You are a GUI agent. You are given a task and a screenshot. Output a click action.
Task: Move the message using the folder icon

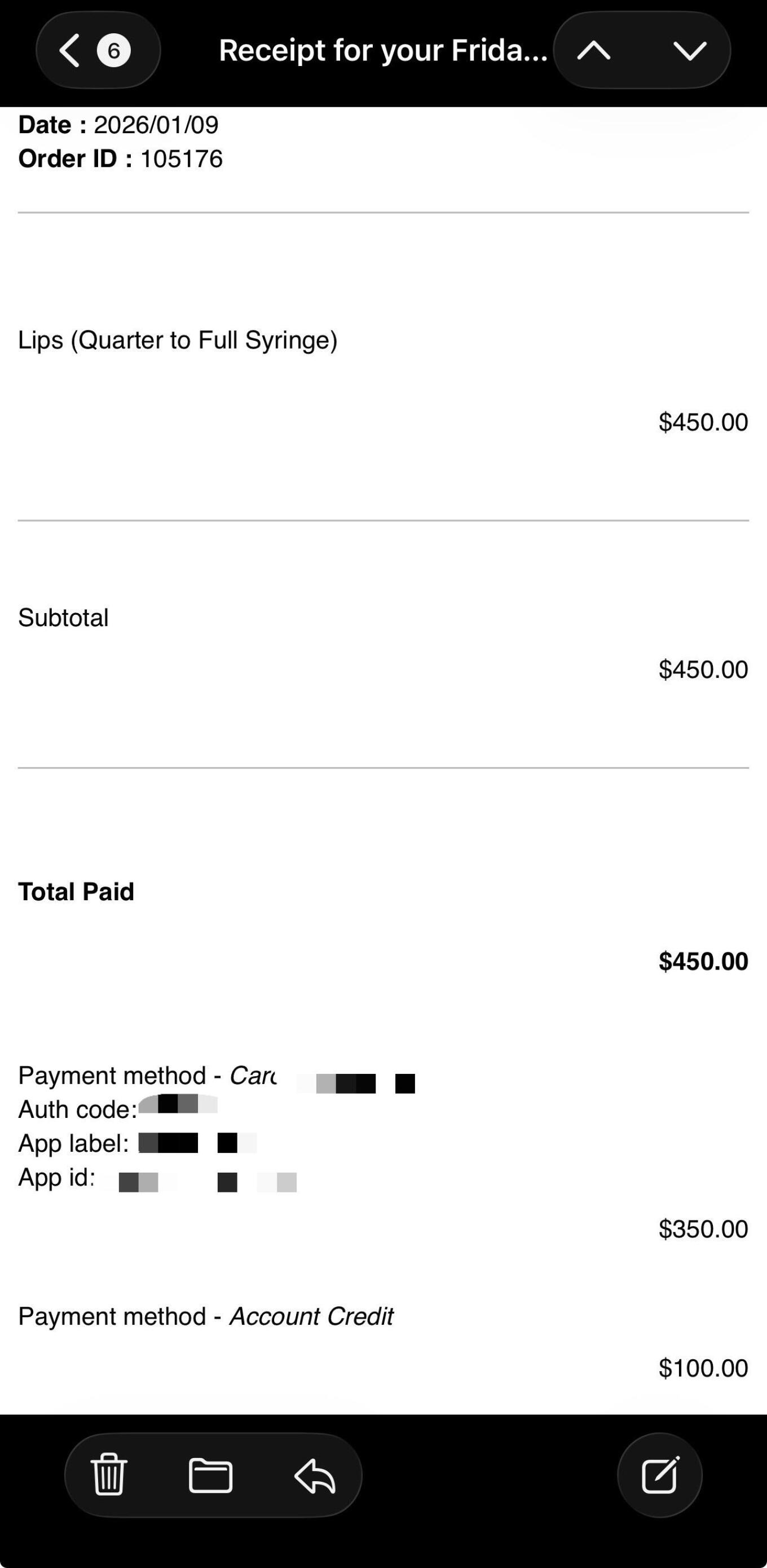click(210, 1475)
